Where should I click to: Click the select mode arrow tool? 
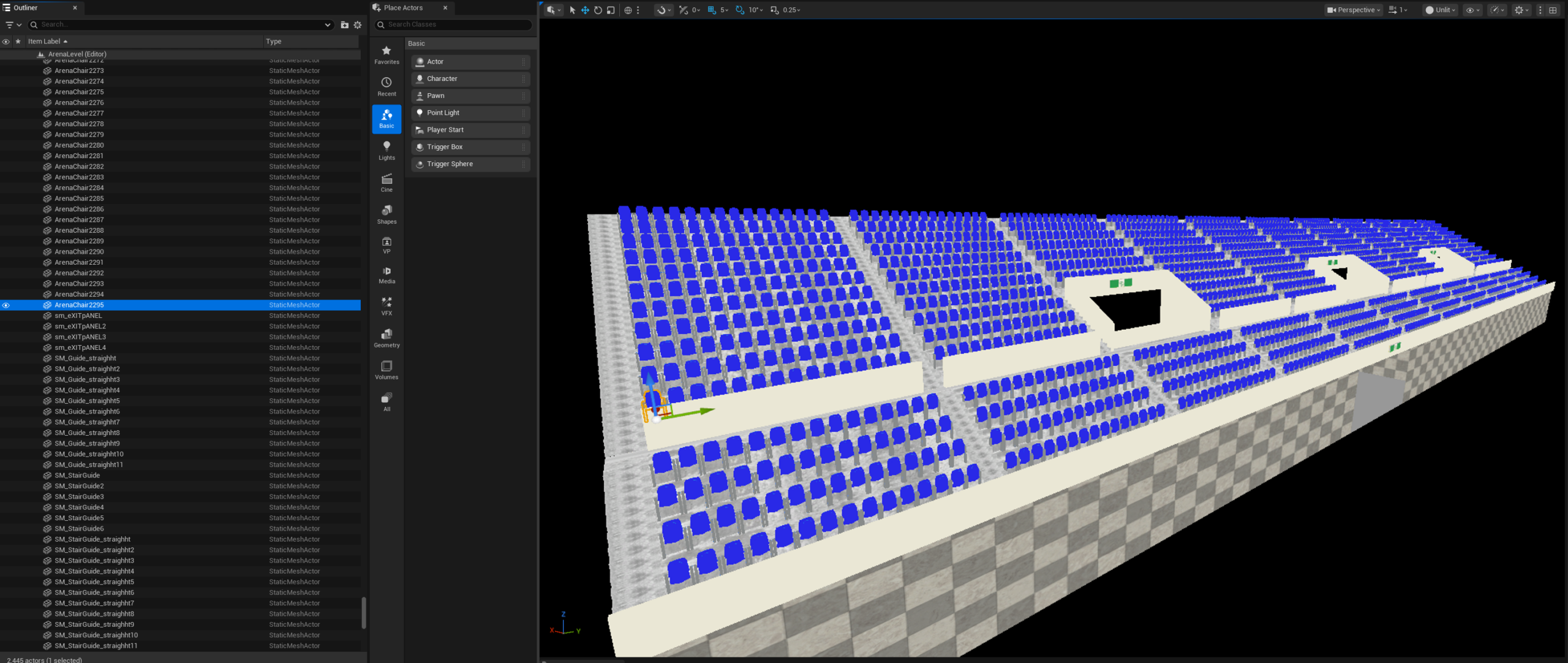pyautogui.click(x=572, y=10)
